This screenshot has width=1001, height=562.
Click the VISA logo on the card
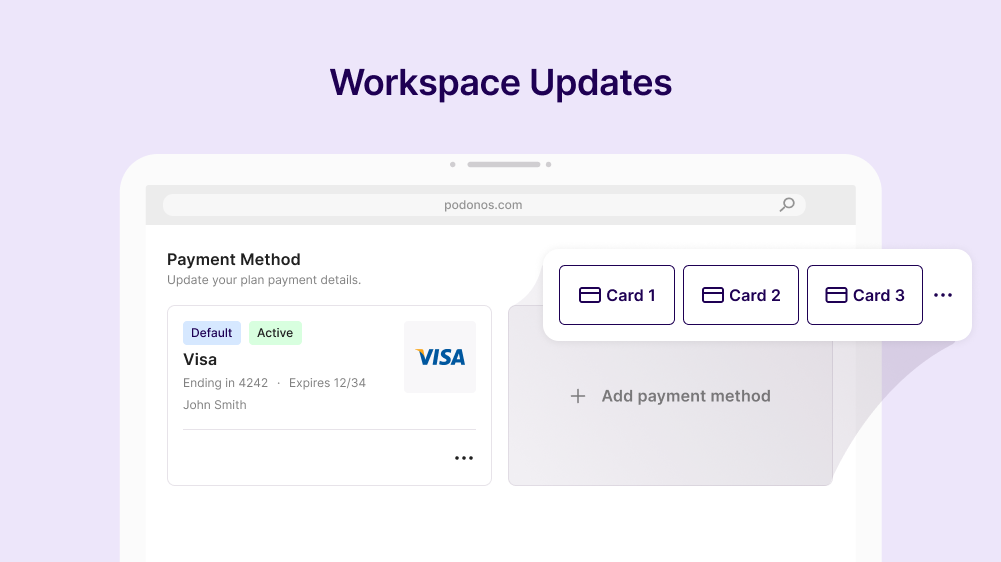(x=440, y=357)
